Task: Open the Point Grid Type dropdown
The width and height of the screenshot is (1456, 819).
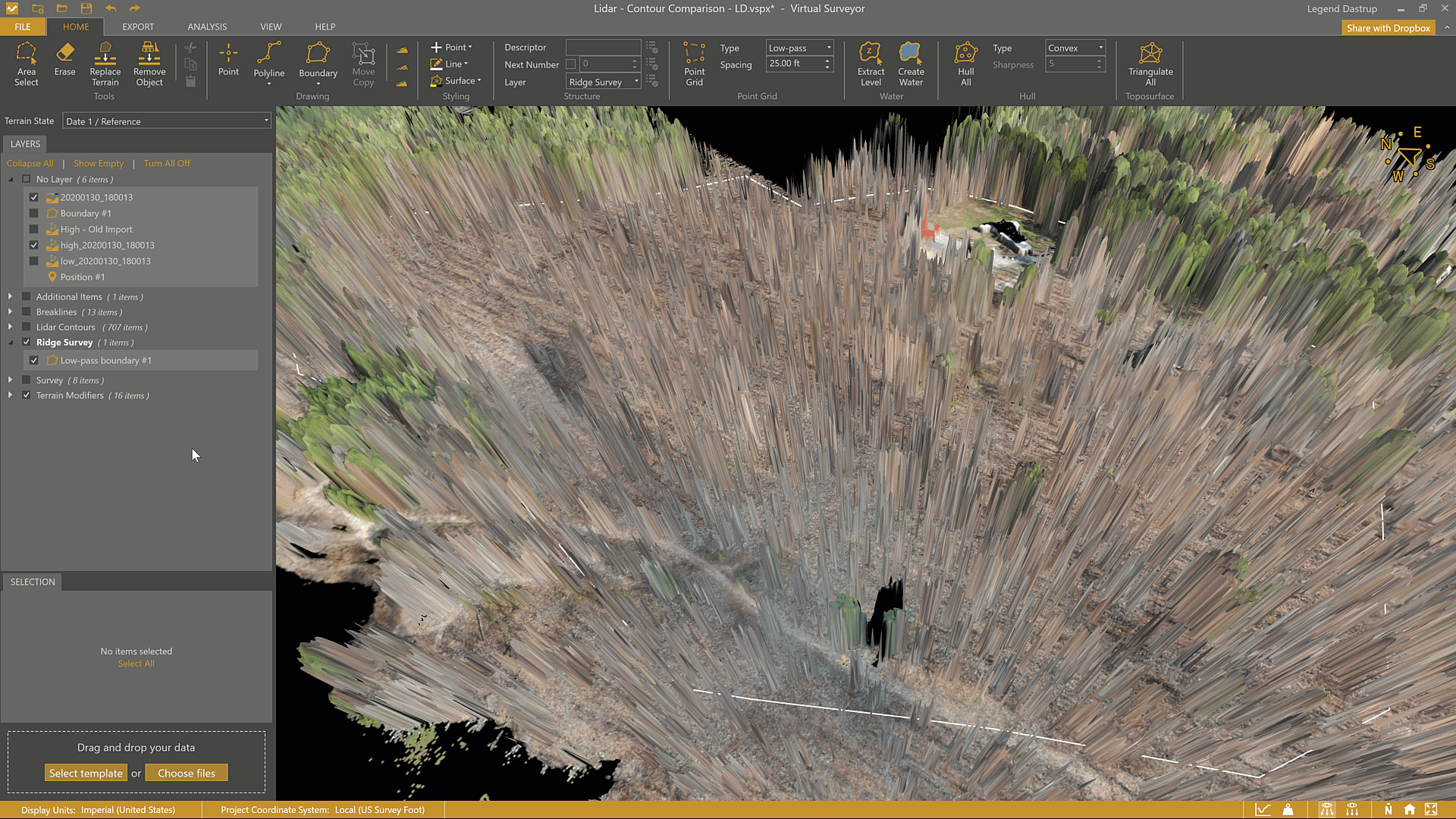Action: click(x=799, y=48)
